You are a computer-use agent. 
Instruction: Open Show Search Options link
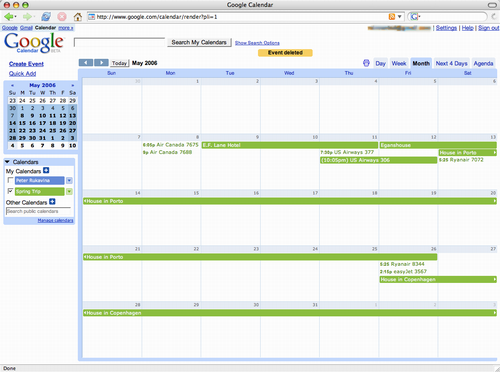[x=257, y=43]
